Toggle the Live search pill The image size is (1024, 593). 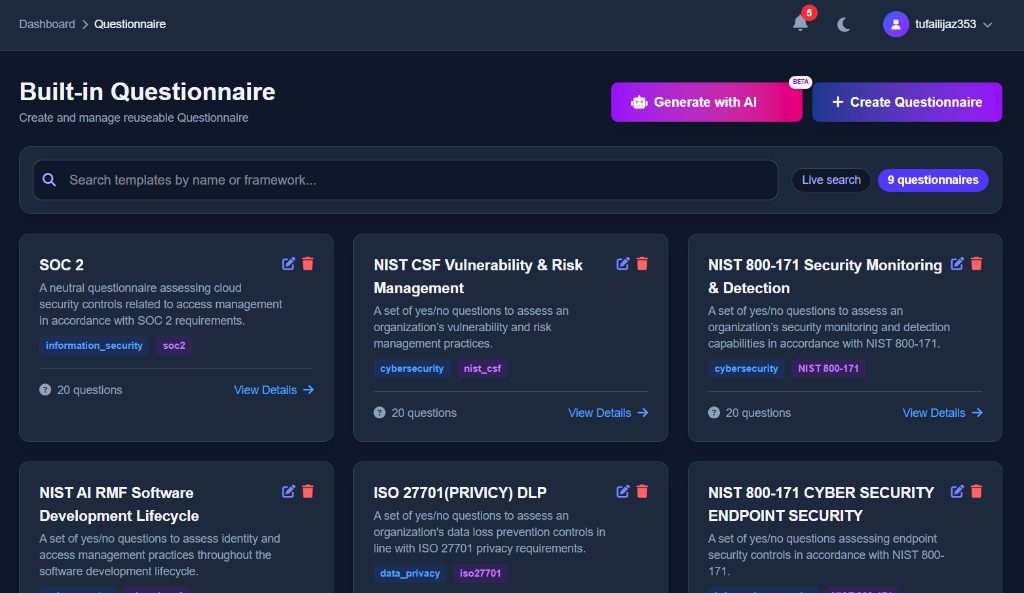point(831,180)
